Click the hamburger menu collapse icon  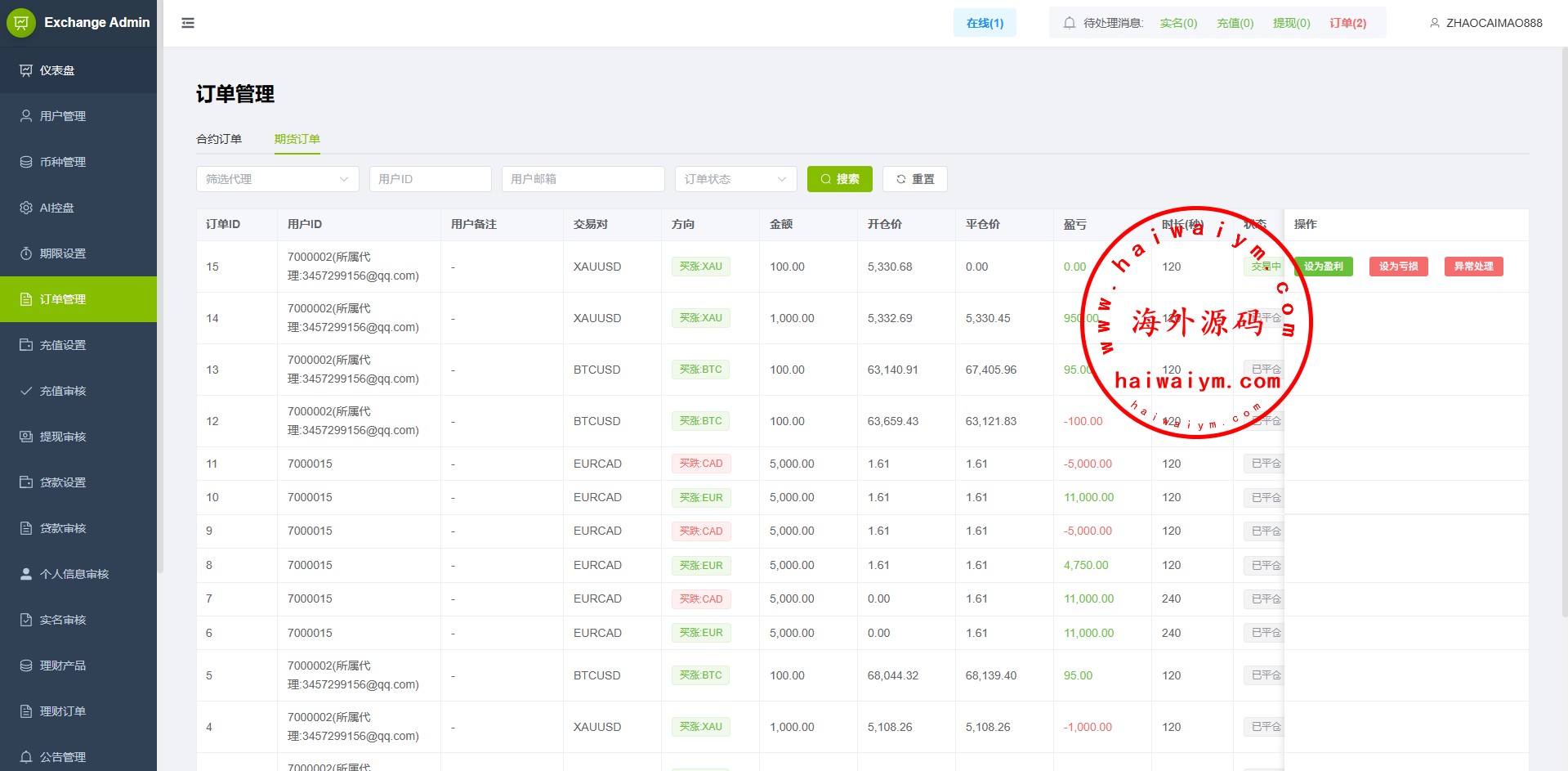188,23
